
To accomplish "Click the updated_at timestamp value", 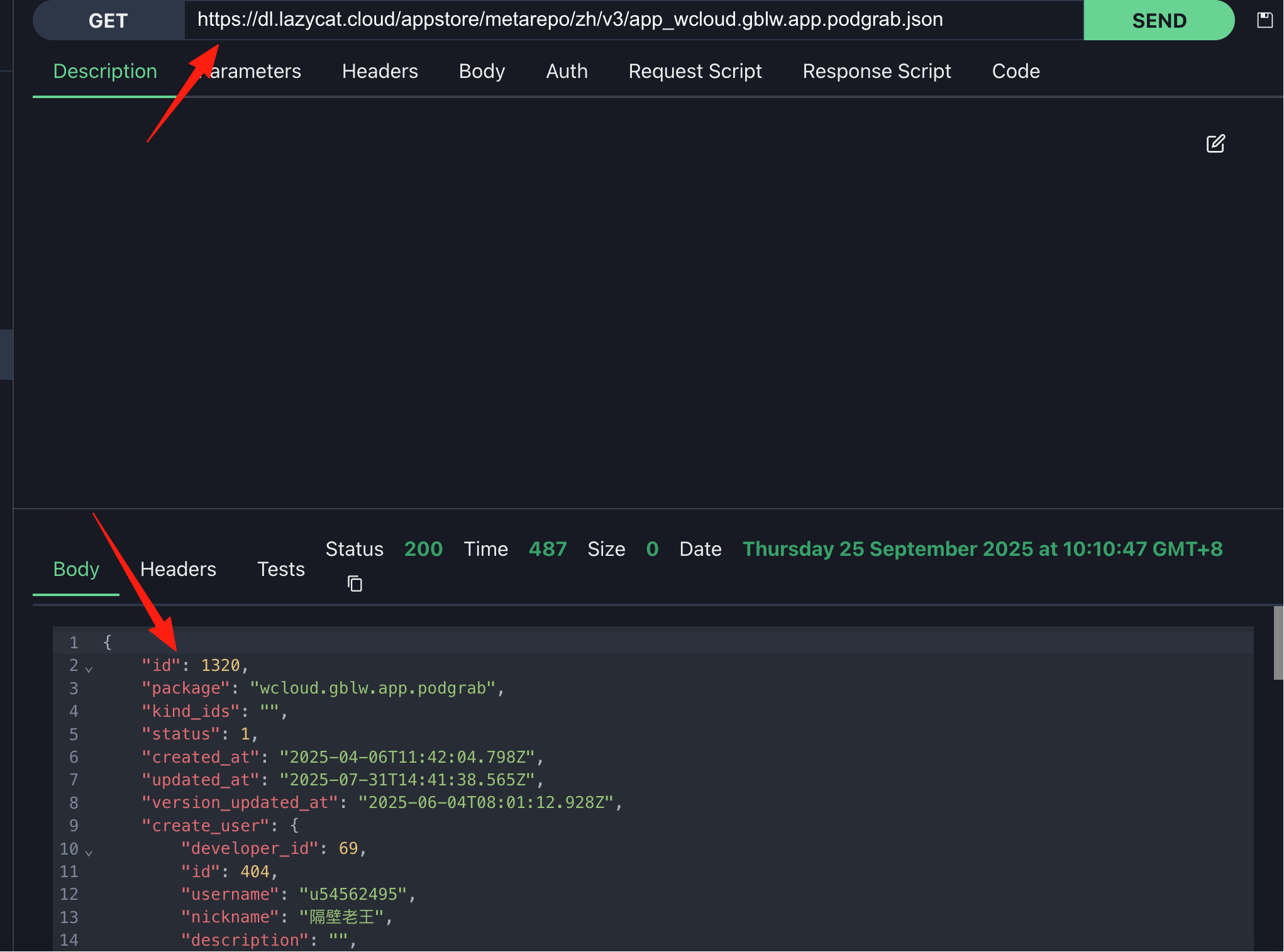I will tap(408, 780).
